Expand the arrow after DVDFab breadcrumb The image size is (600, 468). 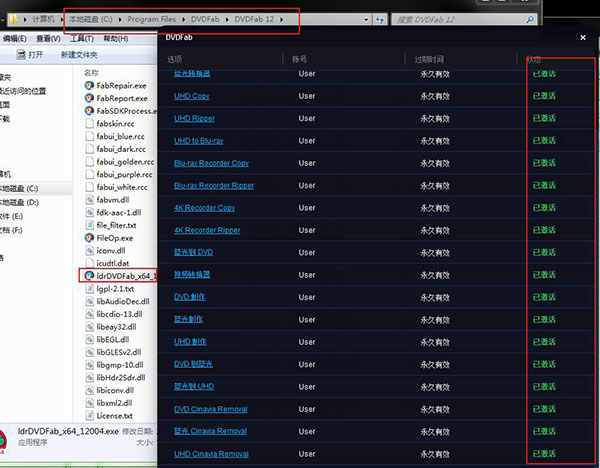227,19
